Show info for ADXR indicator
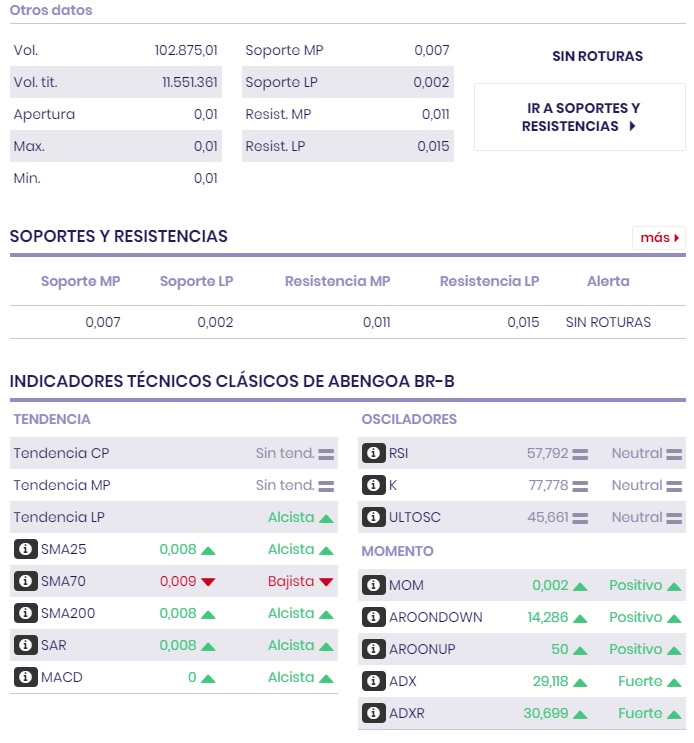The image size is (694, 743). pyautogui.click(x=374, y=713)
